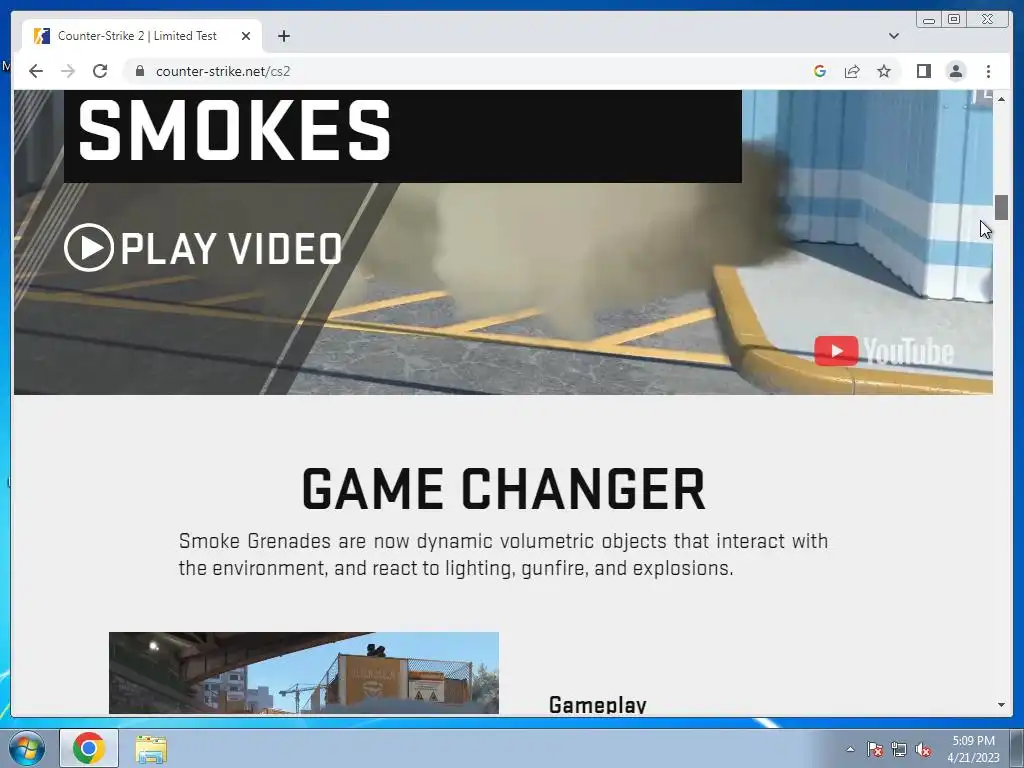Open the Windows Start menu
The width and height of the screenshot is (1024, 768).
point(27,748)
